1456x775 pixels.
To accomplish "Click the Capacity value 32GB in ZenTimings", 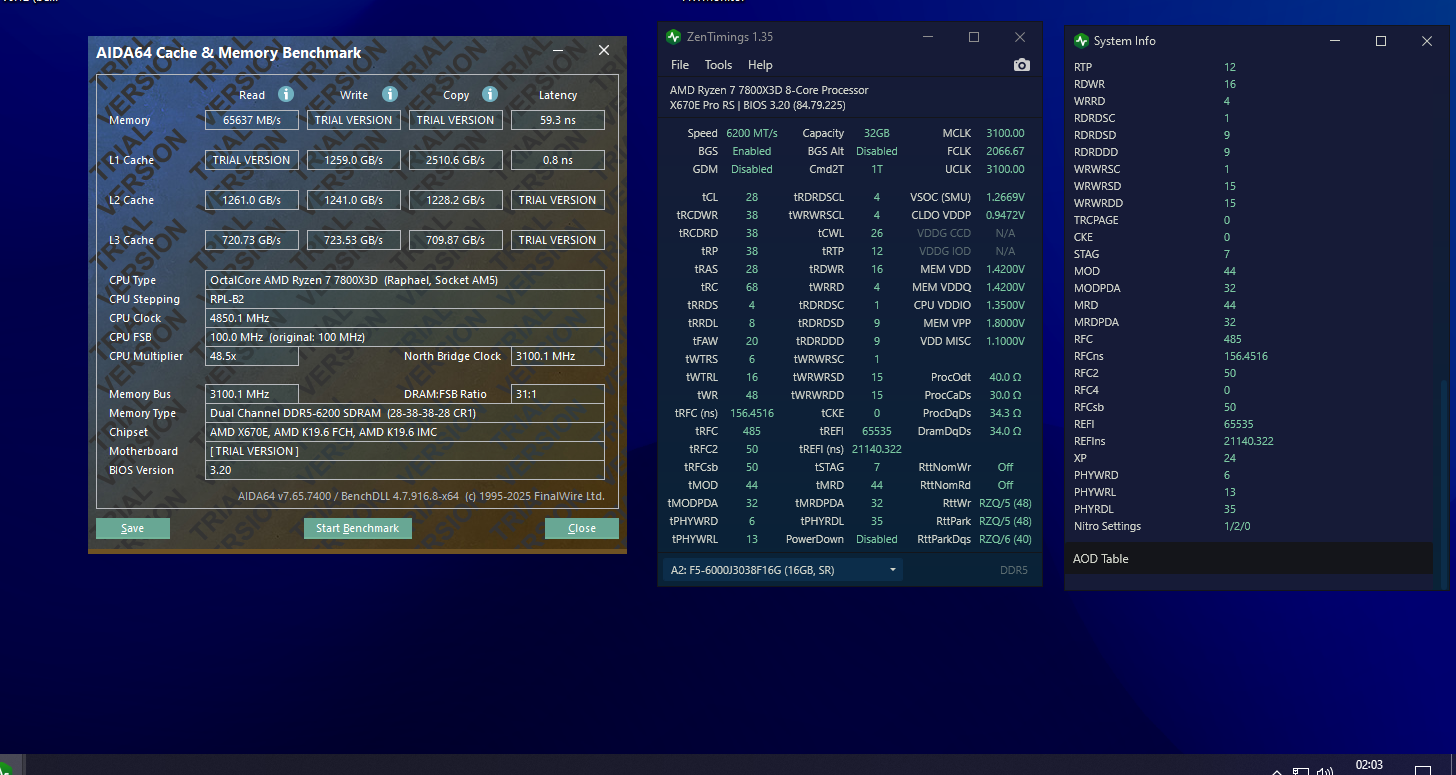I will (x=877, y=133).
